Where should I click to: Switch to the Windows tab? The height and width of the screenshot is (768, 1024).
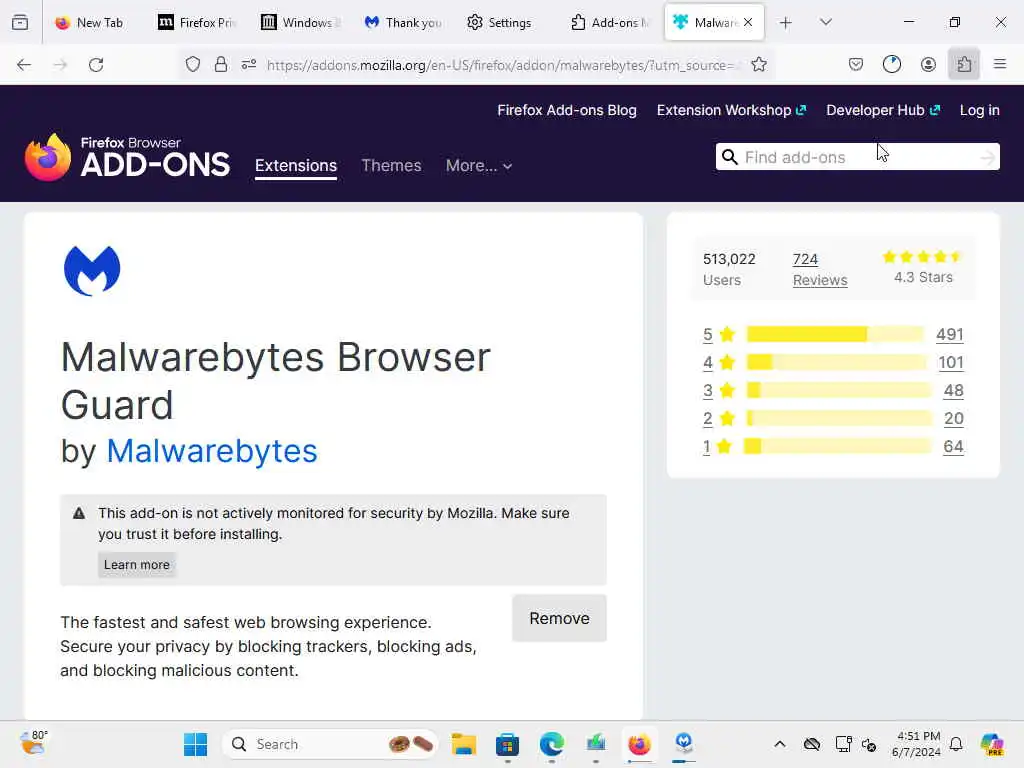(300, 23)
